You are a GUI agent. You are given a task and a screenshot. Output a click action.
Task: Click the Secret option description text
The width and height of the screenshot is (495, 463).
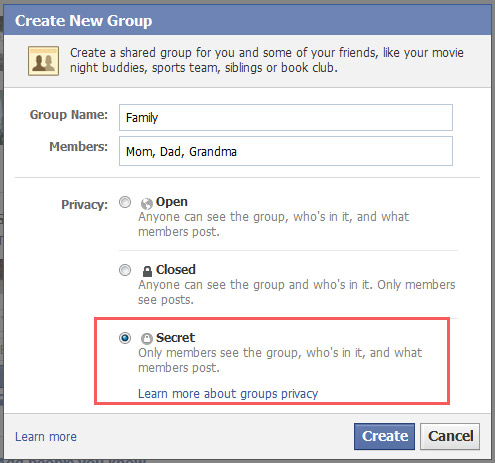pyautogui.click(x=280, y=360)
